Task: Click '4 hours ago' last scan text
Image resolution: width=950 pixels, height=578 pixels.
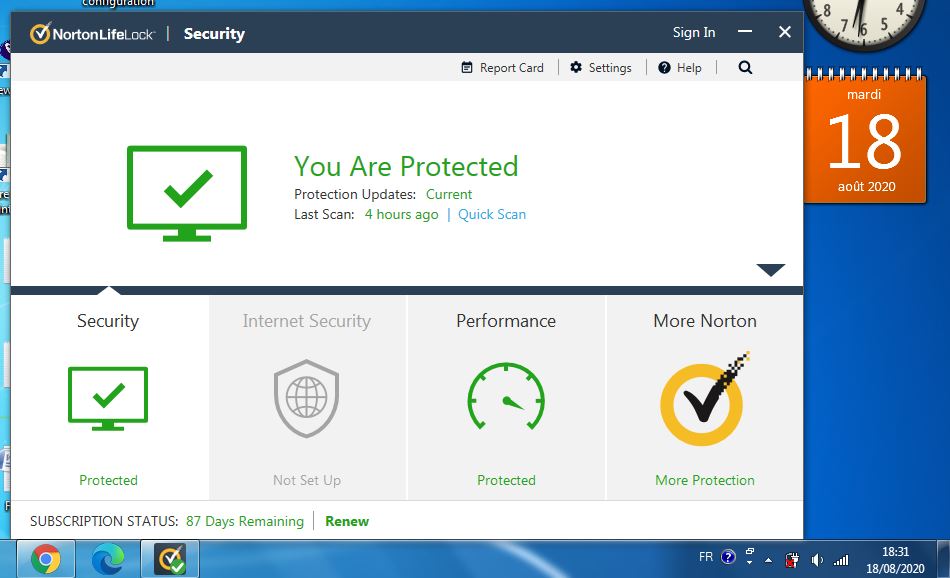Action: coord(401,214)
